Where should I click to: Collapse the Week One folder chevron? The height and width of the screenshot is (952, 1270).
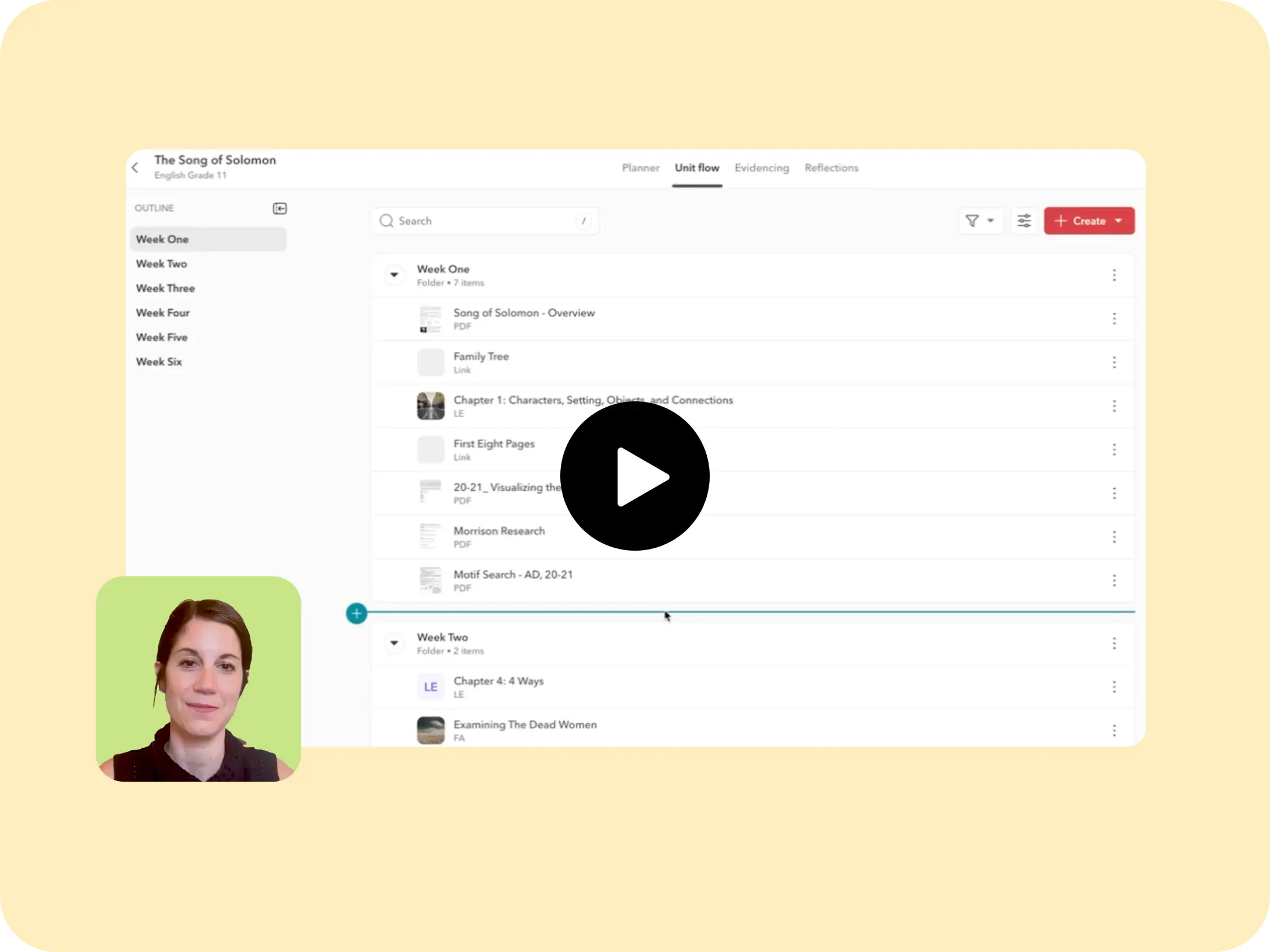point(394,275)
